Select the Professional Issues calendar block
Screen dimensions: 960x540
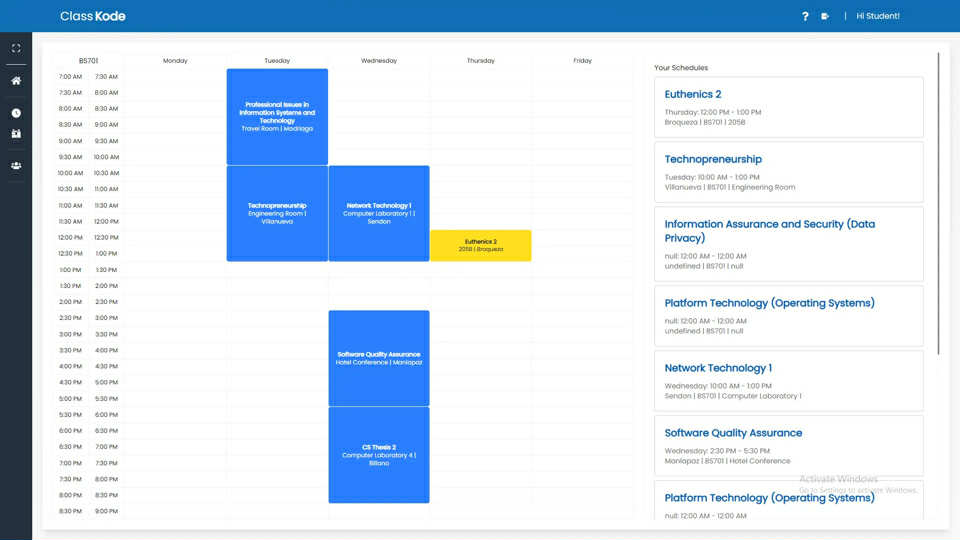tap(277, 117)
